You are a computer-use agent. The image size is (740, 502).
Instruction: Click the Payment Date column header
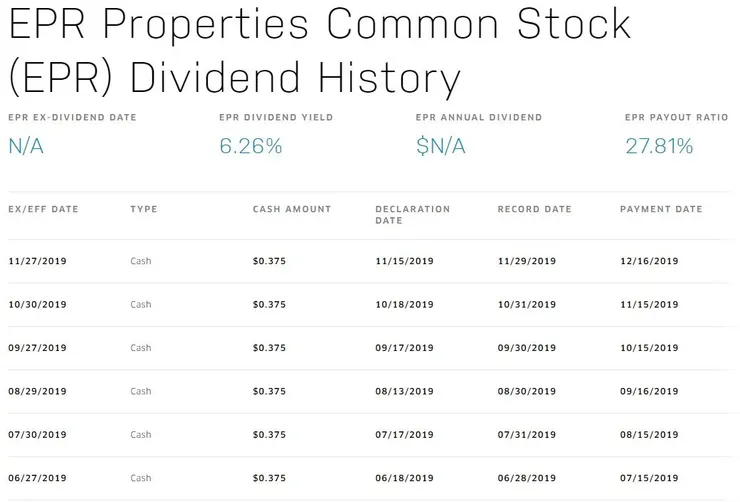pos(661,210)
